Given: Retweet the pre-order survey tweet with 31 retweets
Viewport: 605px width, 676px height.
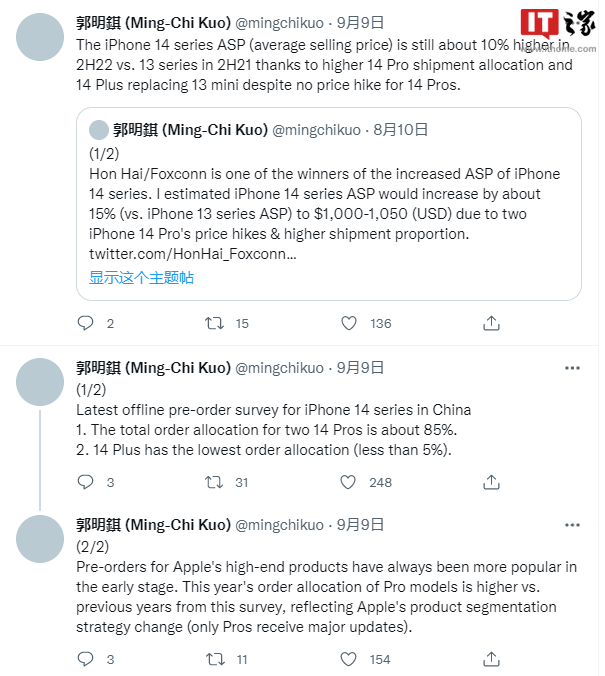Looking at the screenshot, I should pyautogui.click(x=214, y=482).
